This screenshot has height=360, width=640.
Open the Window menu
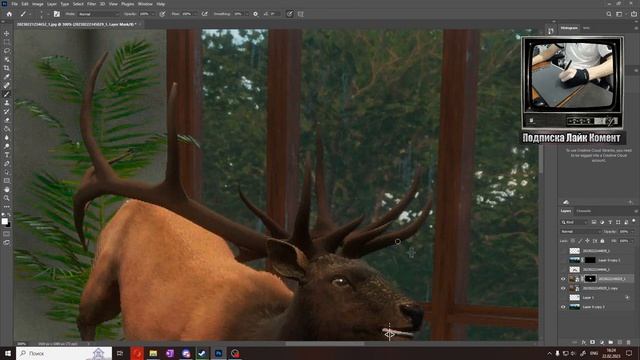(145, 4)
